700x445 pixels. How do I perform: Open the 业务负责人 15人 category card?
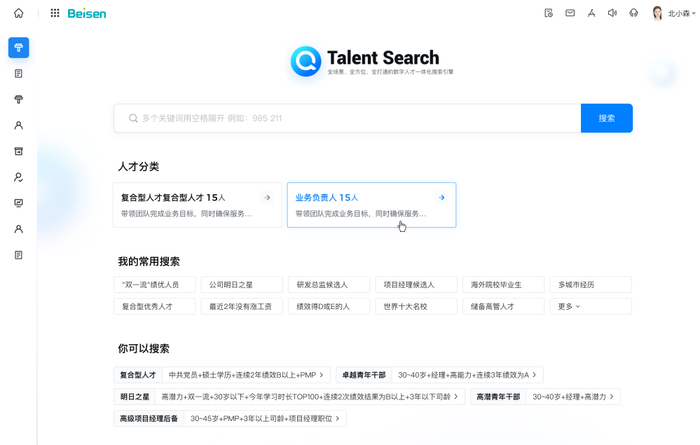click(371, 205)
